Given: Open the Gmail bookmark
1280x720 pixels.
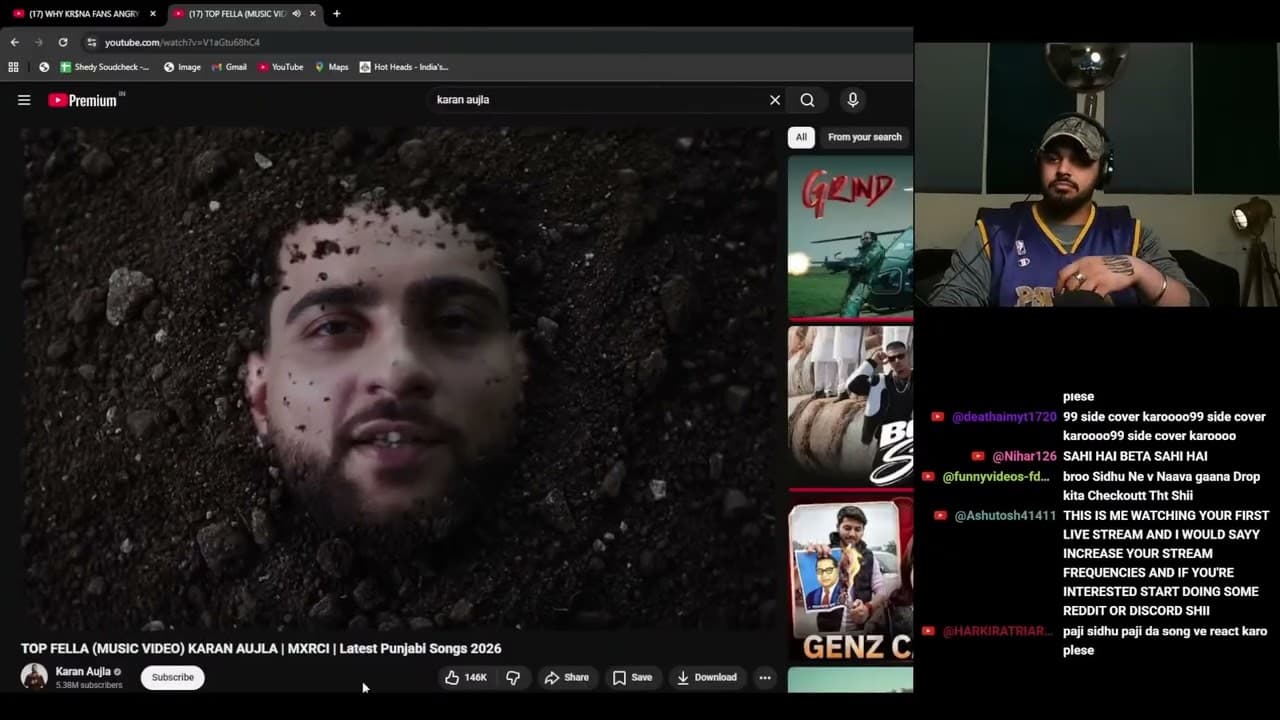Looking at the screenshot, I should pos(229,67).
